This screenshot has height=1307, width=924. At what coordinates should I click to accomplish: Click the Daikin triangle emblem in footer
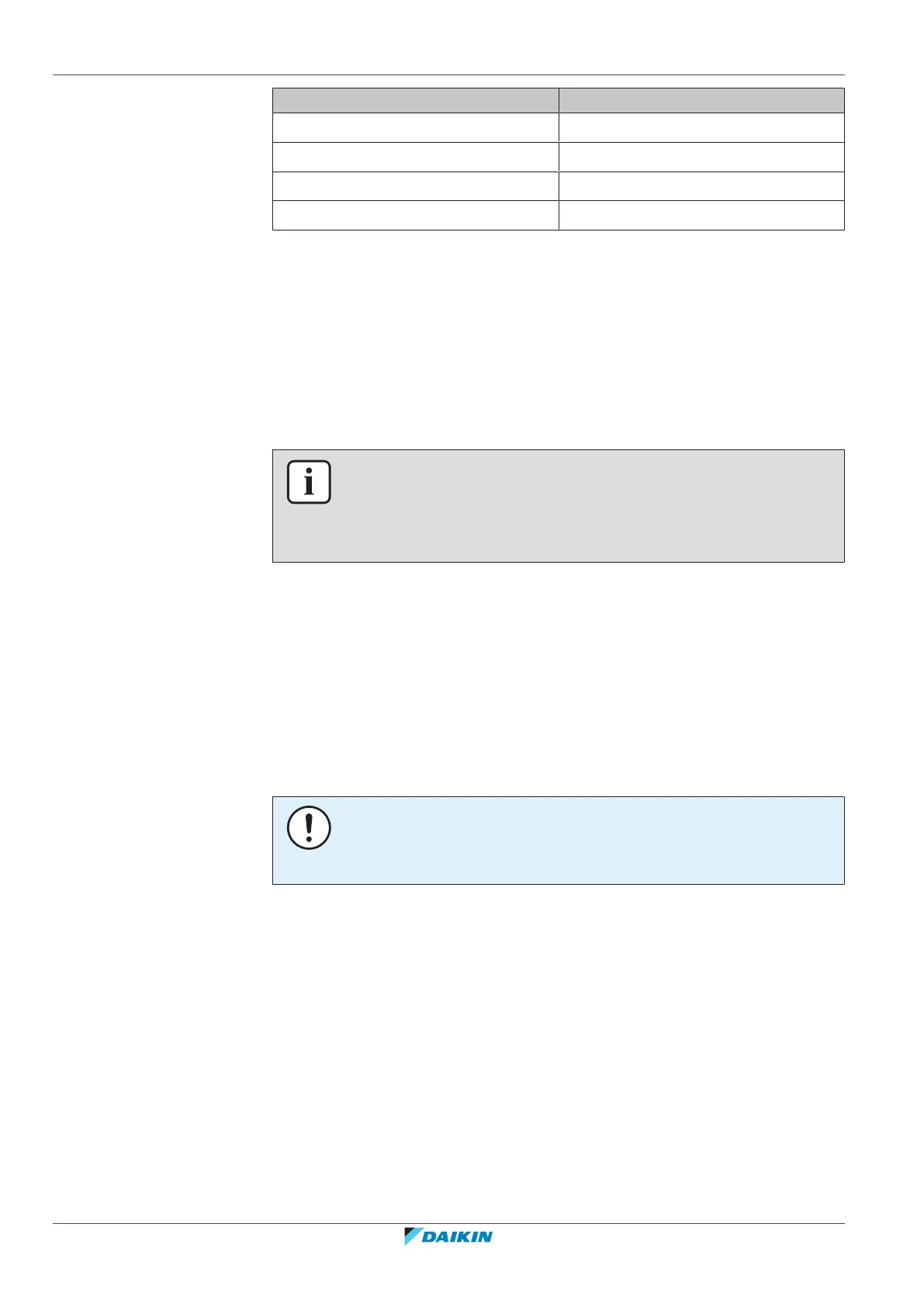click(412, 1236)
